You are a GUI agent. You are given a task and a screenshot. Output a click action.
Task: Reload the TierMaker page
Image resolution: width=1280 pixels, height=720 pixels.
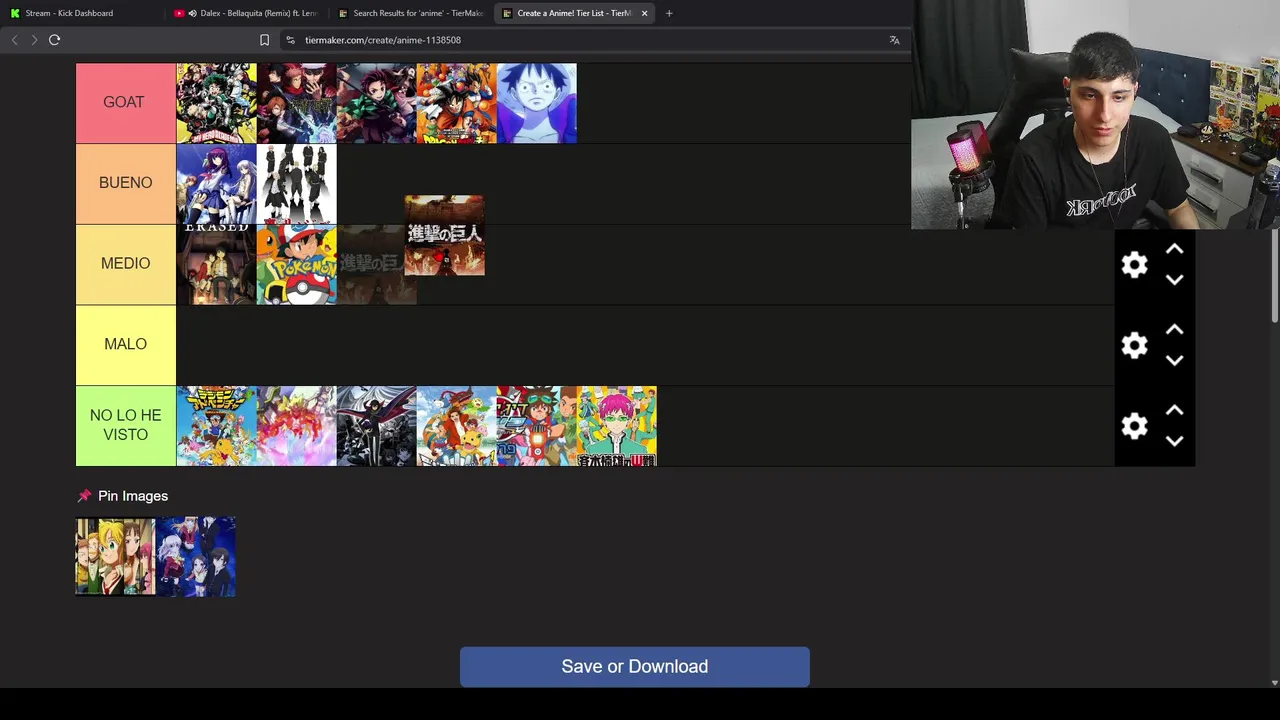click(x=55, y=40)
